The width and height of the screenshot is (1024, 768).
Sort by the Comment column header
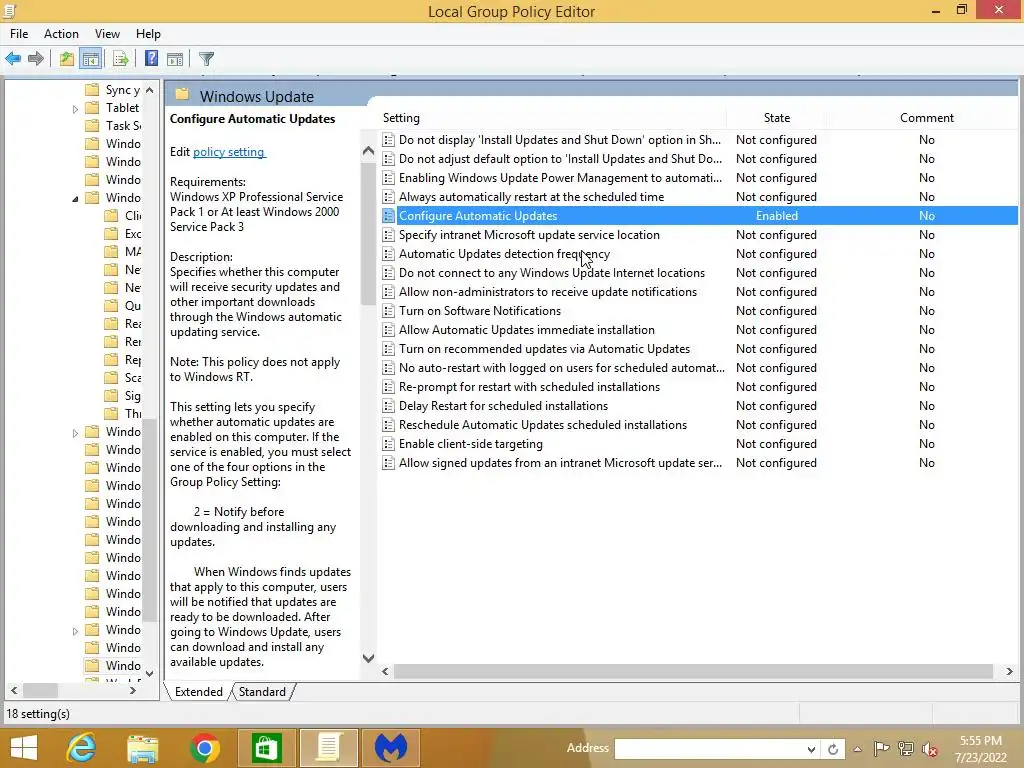[927, 118]
